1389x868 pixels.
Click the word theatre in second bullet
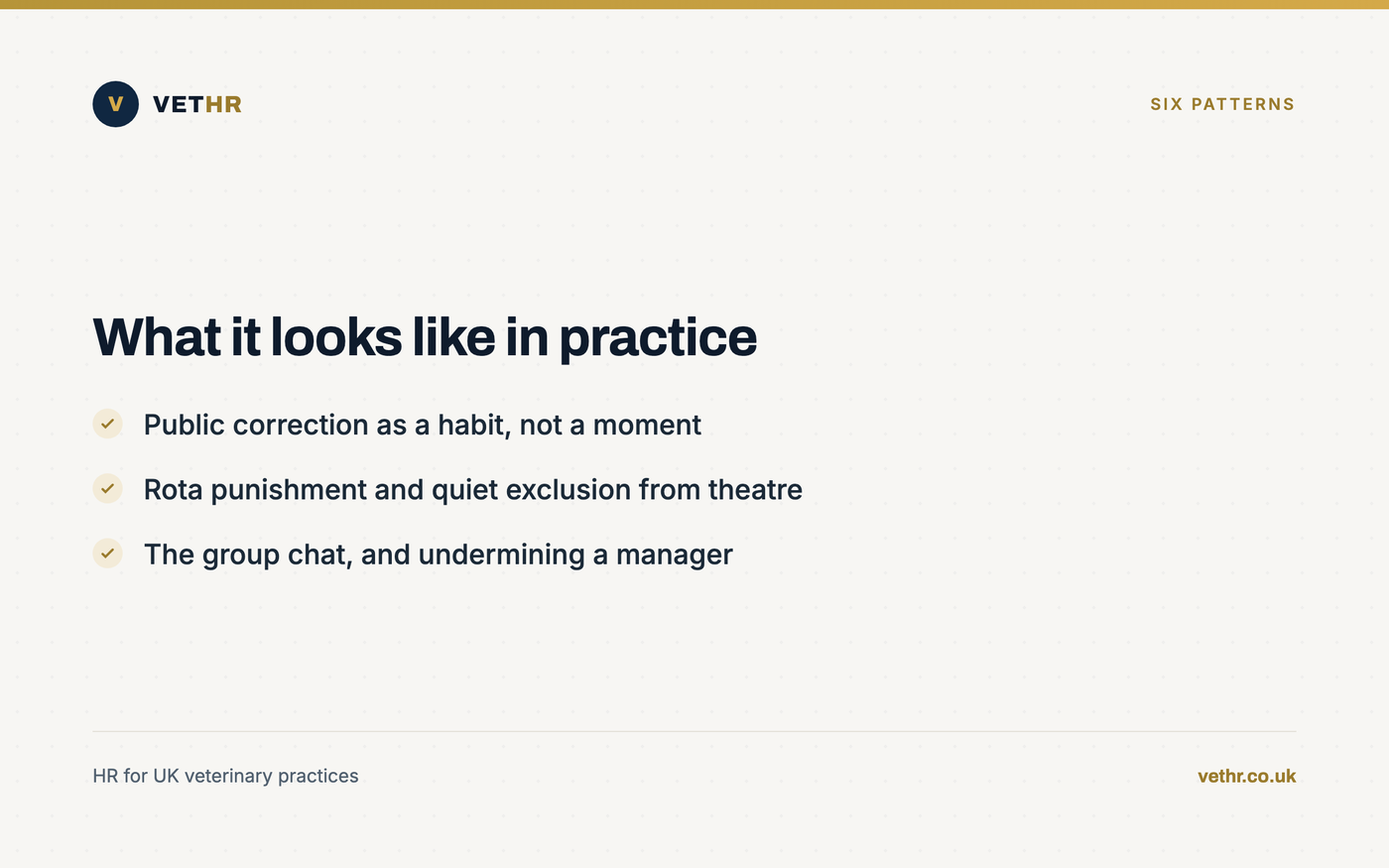point(755,489)
